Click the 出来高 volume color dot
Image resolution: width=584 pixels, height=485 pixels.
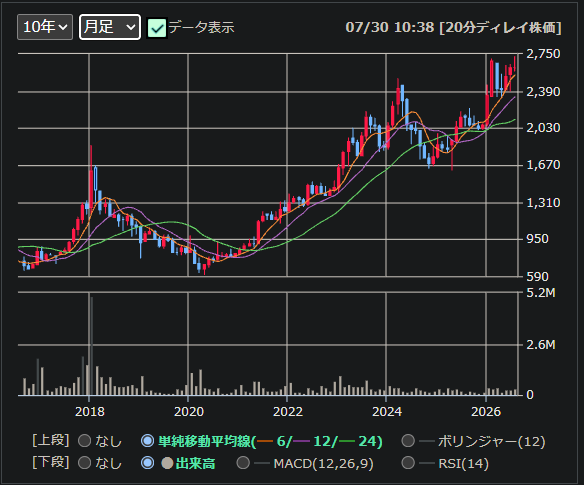(167, 463)
